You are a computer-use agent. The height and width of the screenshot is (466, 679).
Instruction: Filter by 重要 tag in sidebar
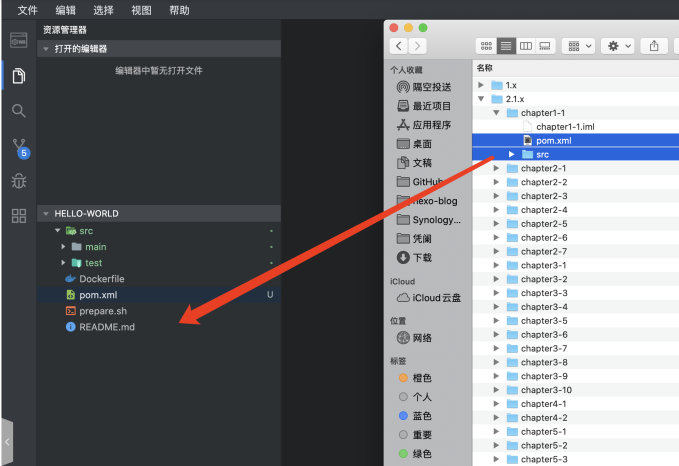[415, 435]
